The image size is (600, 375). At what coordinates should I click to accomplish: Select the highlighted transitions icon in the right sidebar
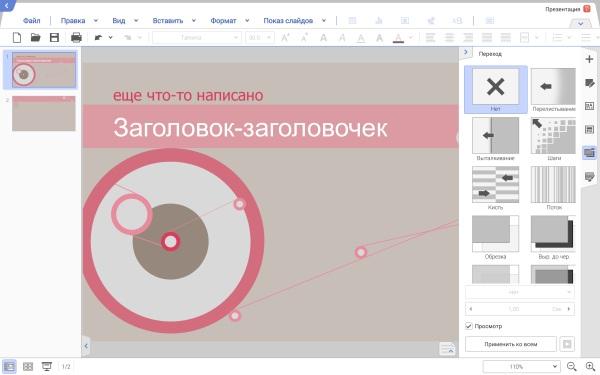[589, 153]
